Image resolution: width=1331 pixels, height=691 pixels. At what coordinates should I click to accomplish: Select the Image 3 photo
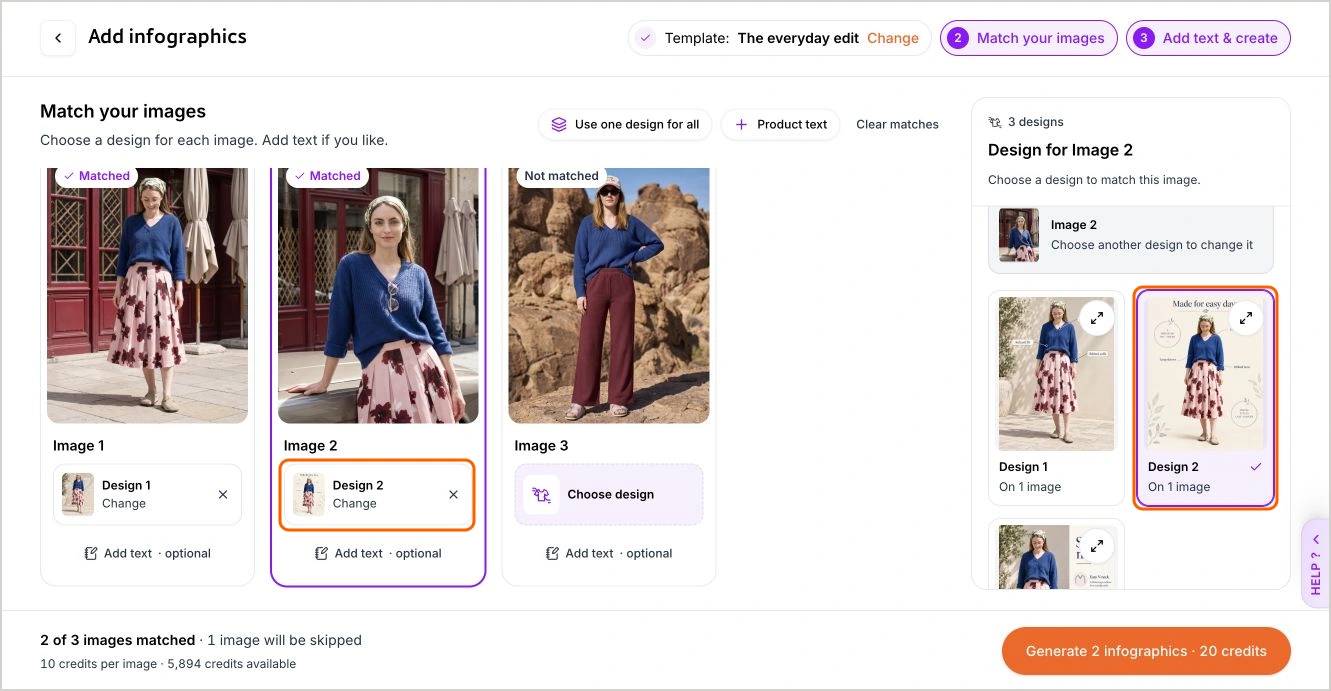[609, 295]
